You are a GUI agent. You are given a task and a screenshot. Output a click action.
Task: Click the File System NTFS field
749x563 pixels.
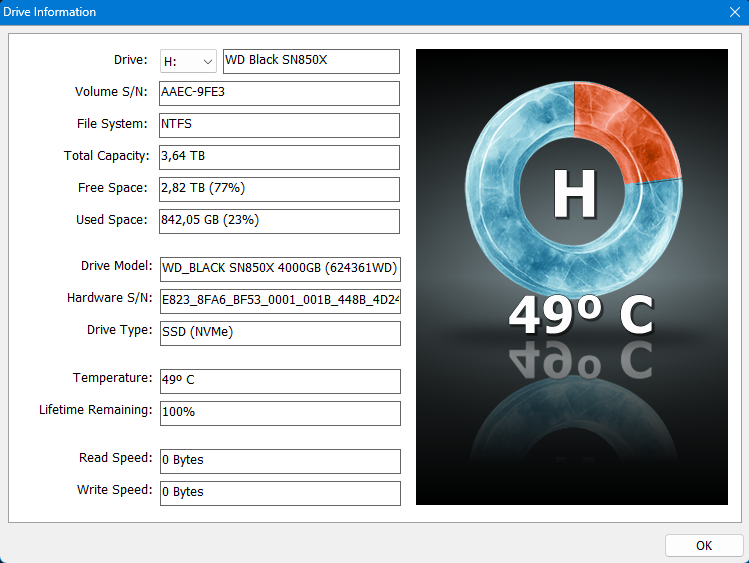click(x=279, y=125)
